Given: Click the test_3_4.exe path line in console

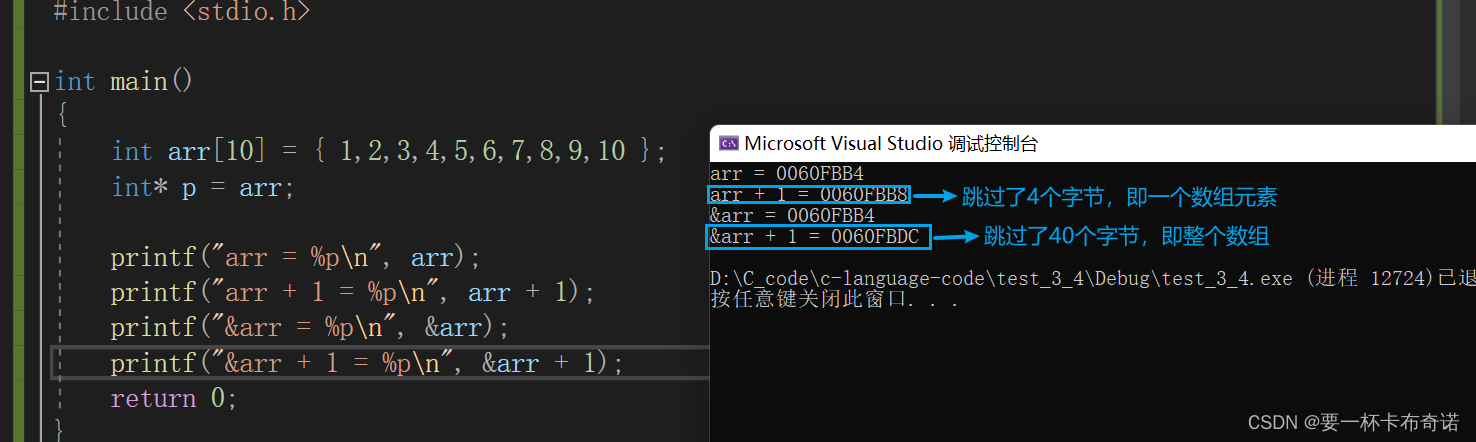Looking at the screenshot, I should (x=1092, y=278).
